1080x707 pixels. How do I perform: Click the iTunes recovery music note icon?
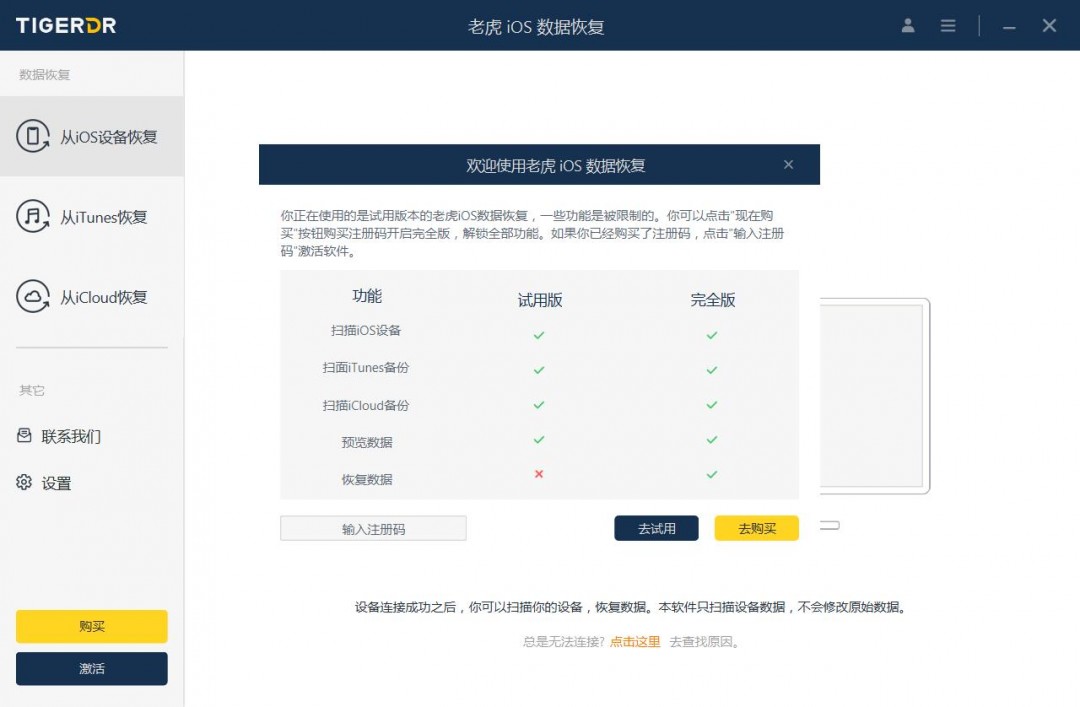pyautogui.click(x=33, y=216)
